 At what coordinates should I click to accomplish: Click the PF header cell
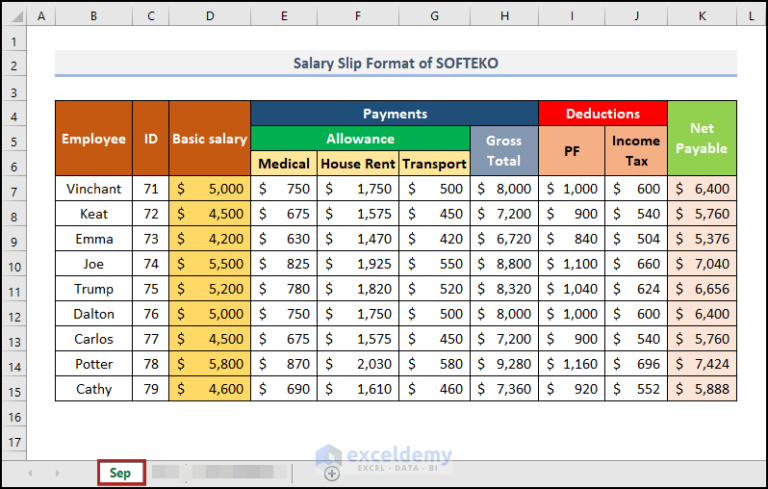572,151
